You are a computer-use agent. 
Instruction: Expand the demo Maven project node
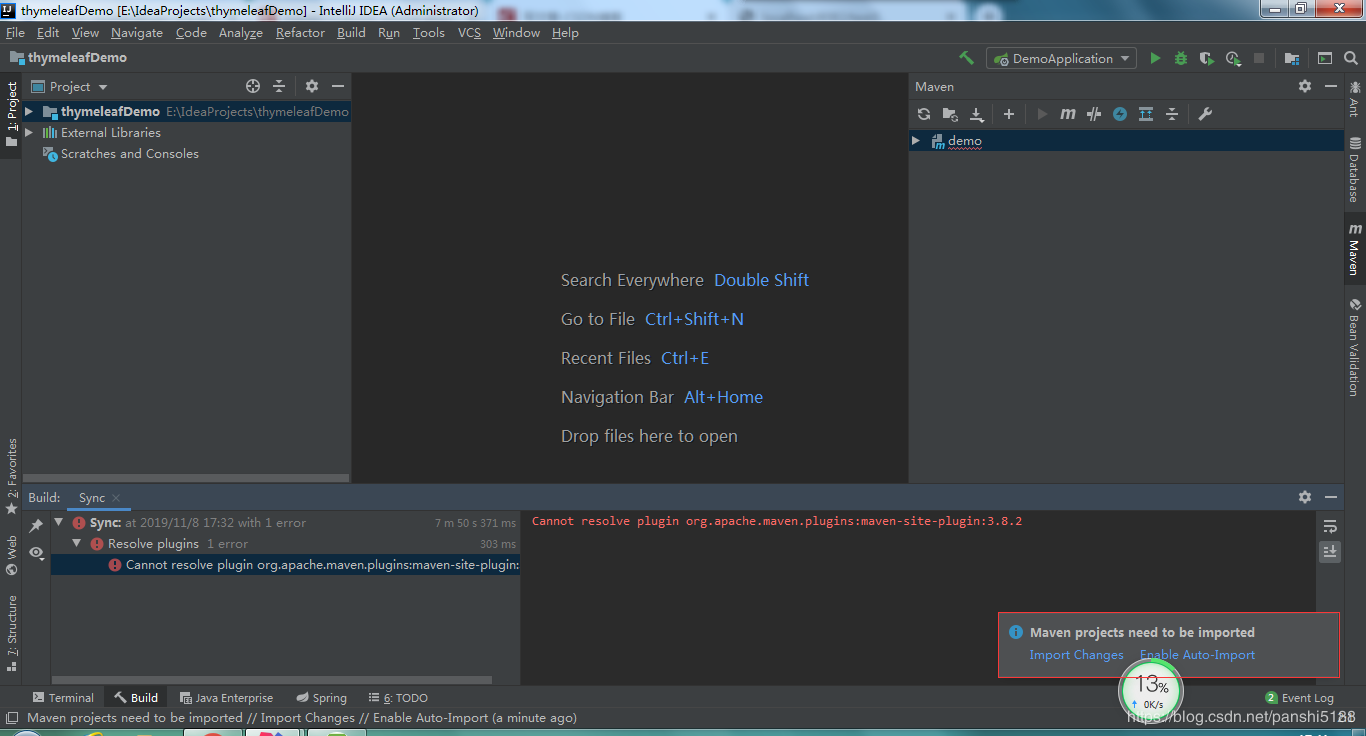coord(916,140)
